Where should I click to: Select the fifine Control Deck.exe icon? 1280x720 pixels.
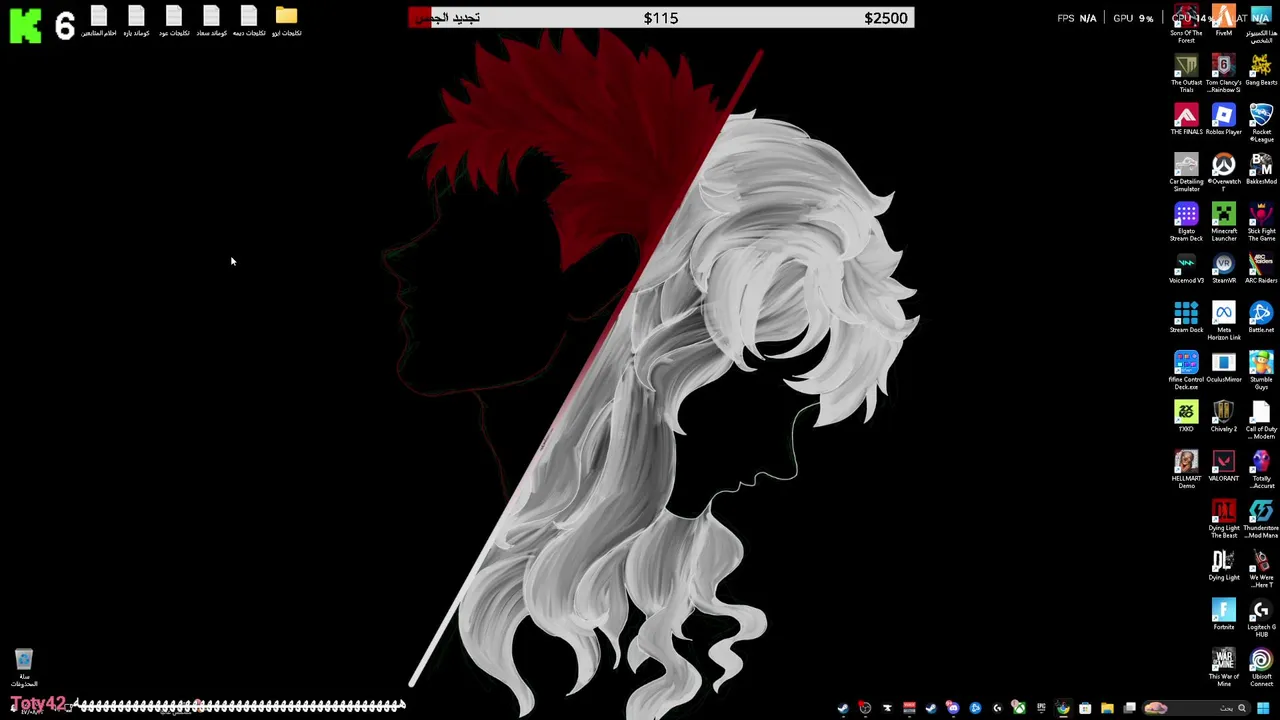point(1186,371)
